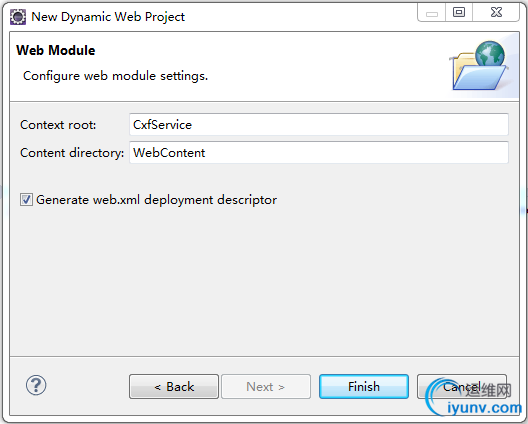528x424 pixels.
Task: Minimize the New Dynamic Web Project dialog
Action: [x=431, y=13]
